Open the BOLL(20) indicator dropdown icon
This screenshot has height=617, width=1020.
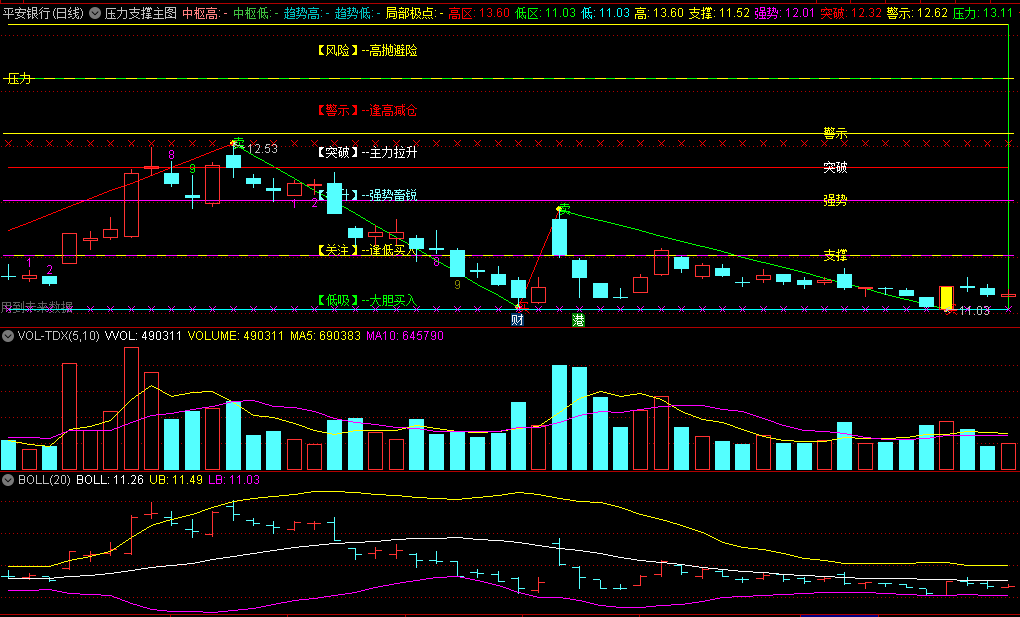(8, 480)
